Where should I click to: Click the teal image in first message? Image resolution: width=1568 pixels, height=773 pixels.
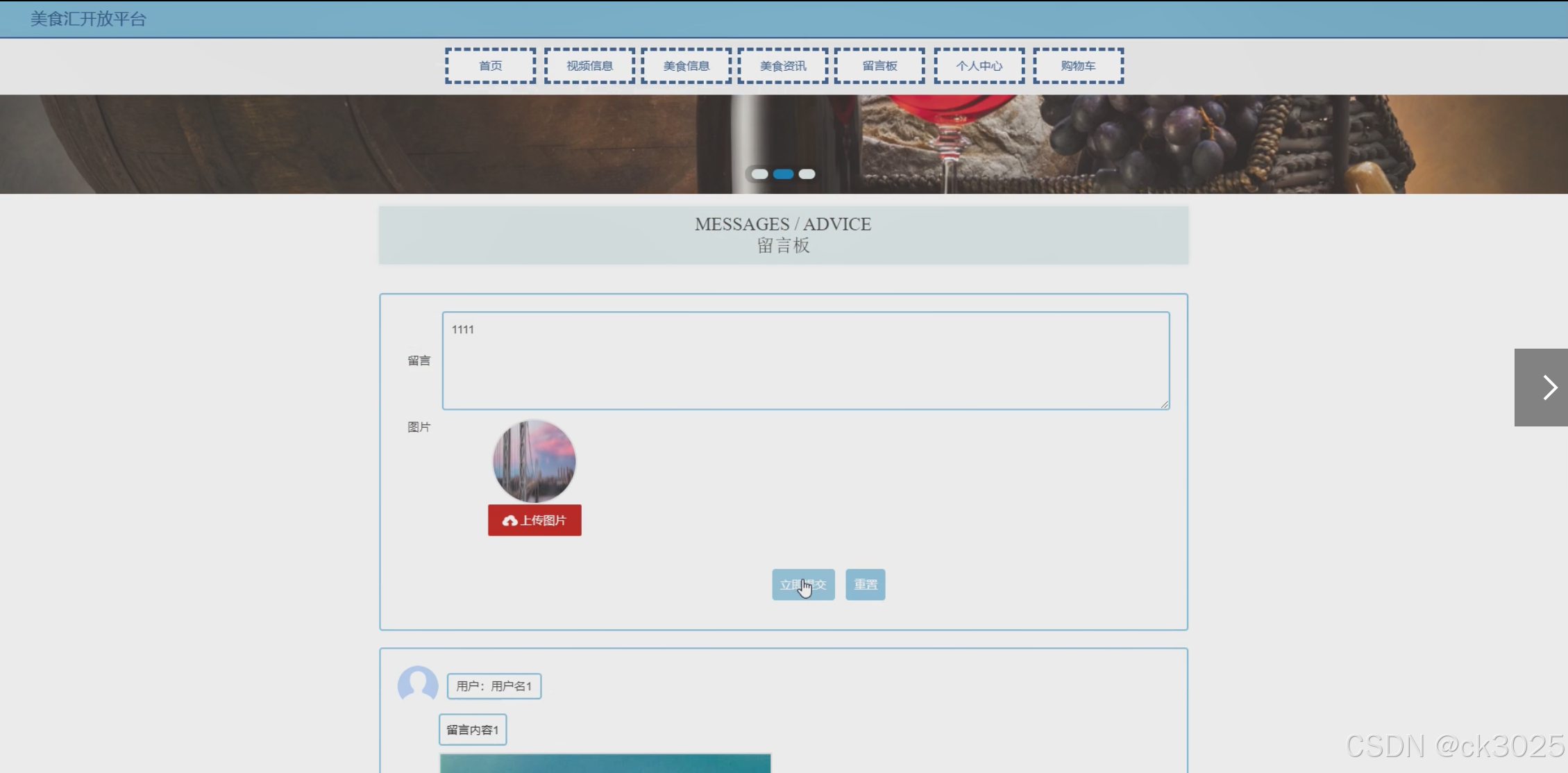[605, 763]
